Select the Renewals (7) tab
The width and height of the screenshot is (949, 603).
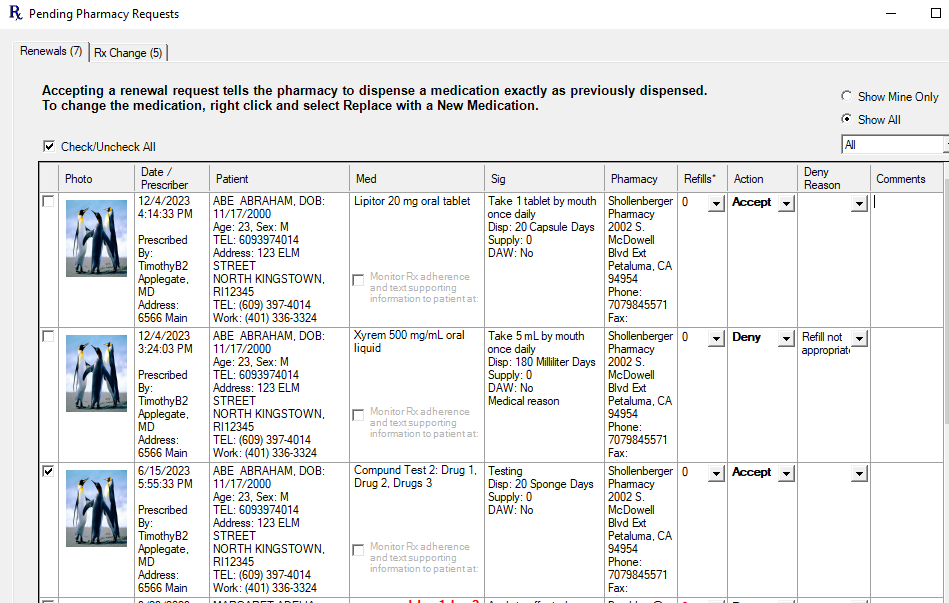pyautogui.click(x=51, y=51)
